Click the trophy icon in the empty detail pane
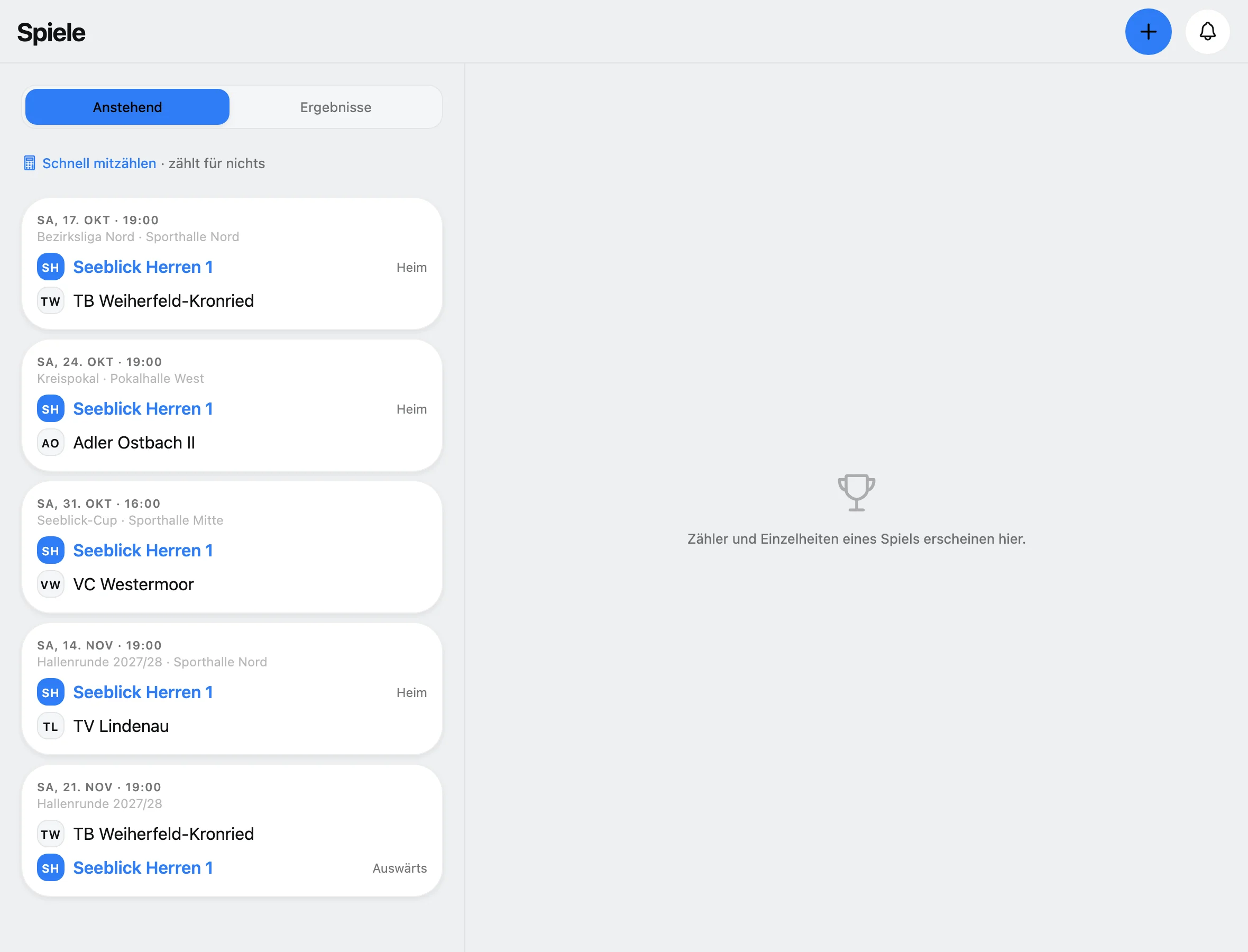The width and height of the screenshot is (1248, 952). coord(856,492)
